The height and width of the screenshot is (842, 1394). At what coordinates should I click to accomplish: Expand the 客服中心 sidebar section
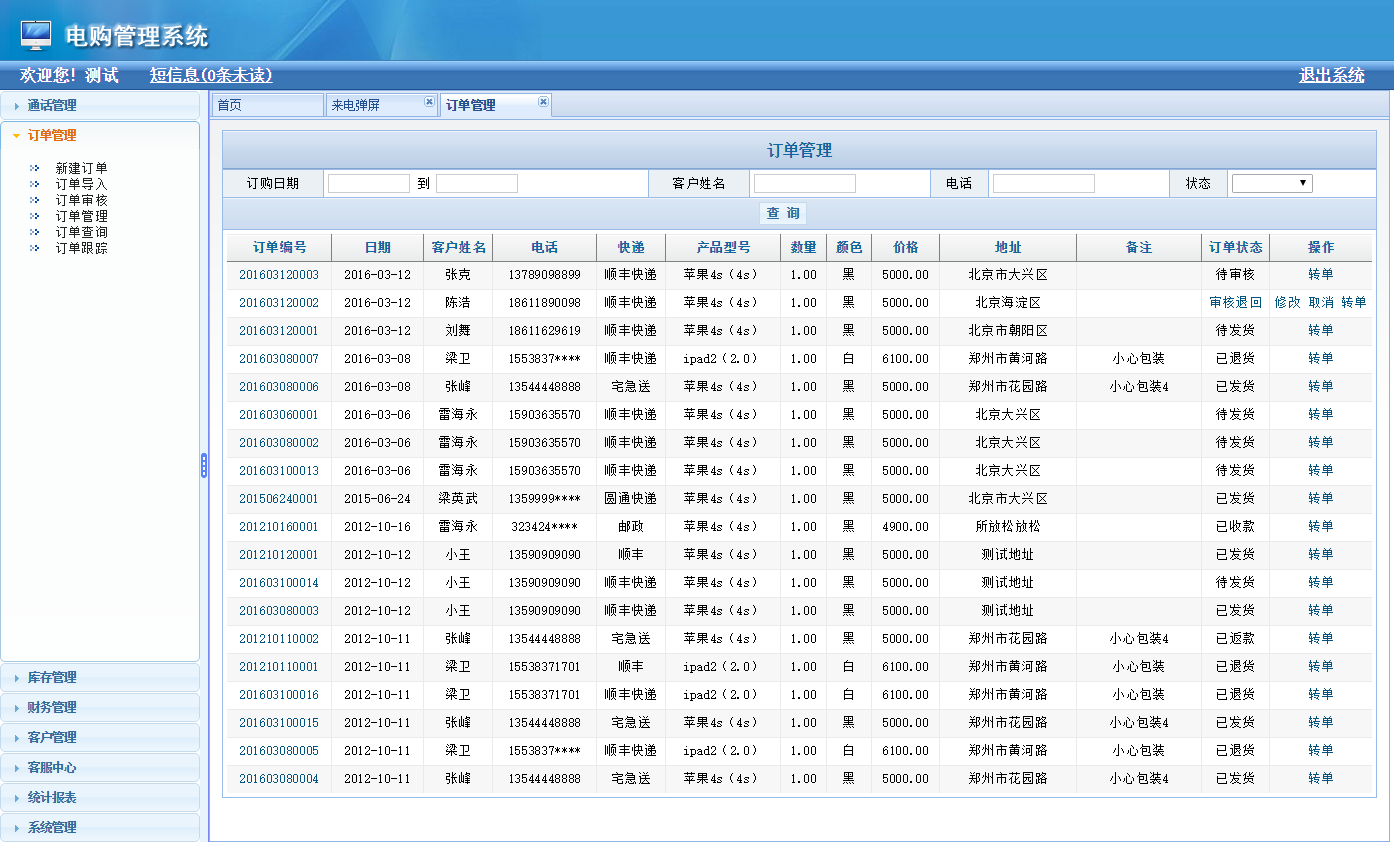100,767
